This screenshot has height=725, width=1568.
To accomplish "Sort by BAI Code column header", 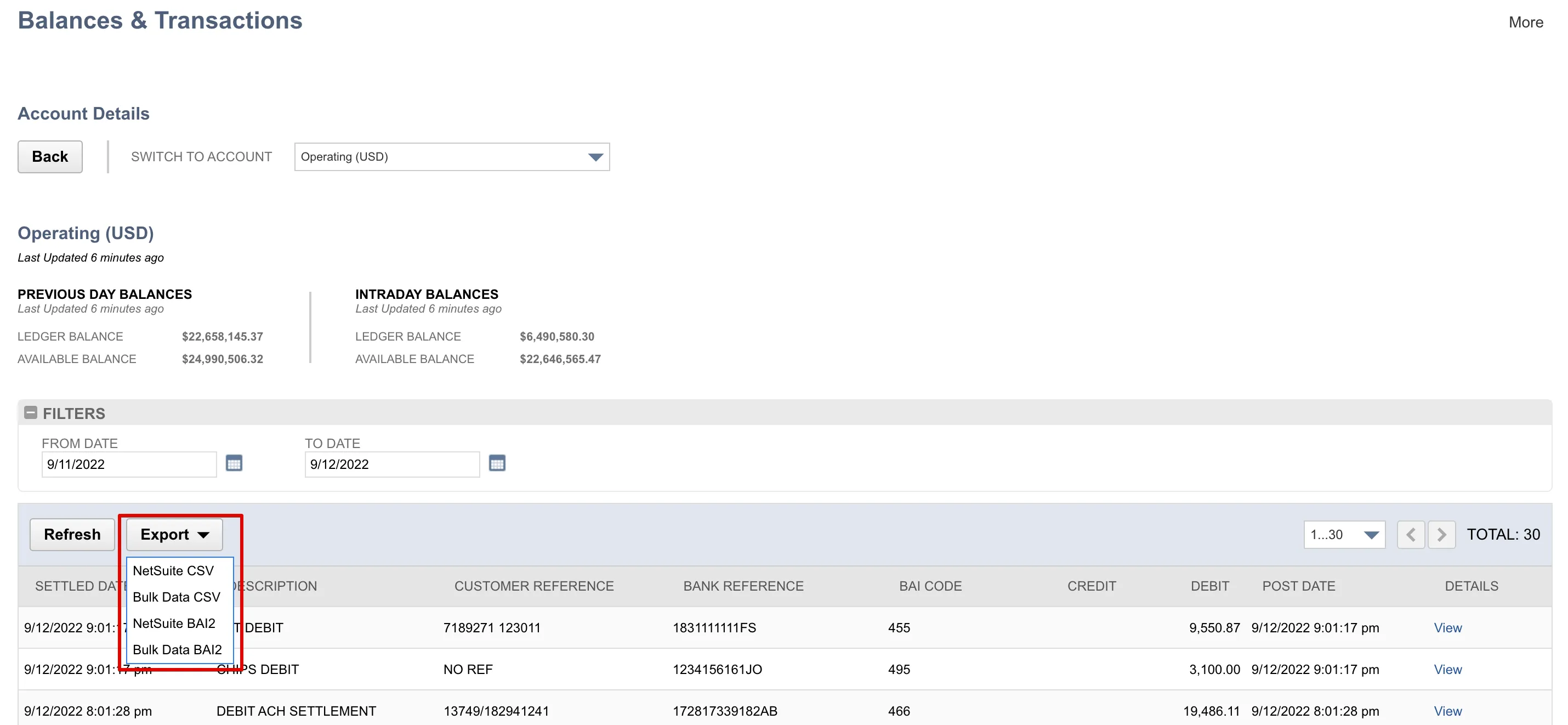I will point(930,586).
